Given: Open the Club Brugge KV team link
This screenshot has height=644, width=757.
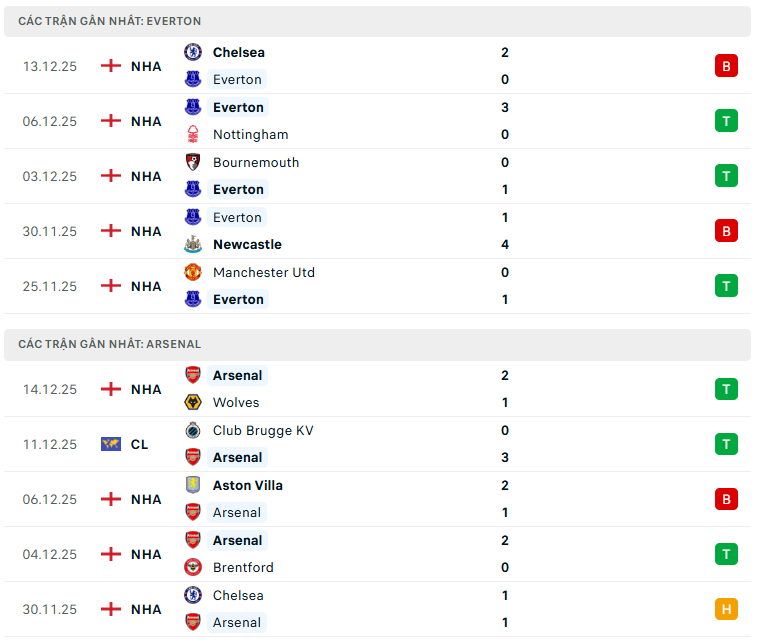Looking at the screenshot, I should (262, 430).
